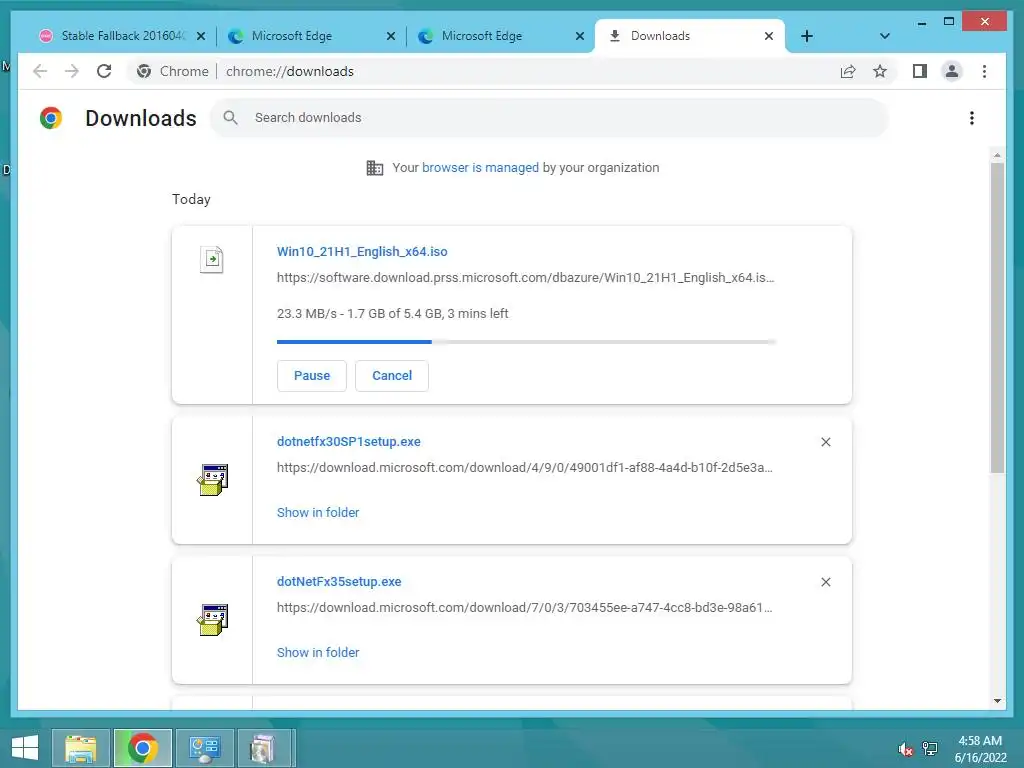This screenshot has width=1024, height=768.
Task: Open the tab search dropdown chevron
Action: click(x=885, y=36)
